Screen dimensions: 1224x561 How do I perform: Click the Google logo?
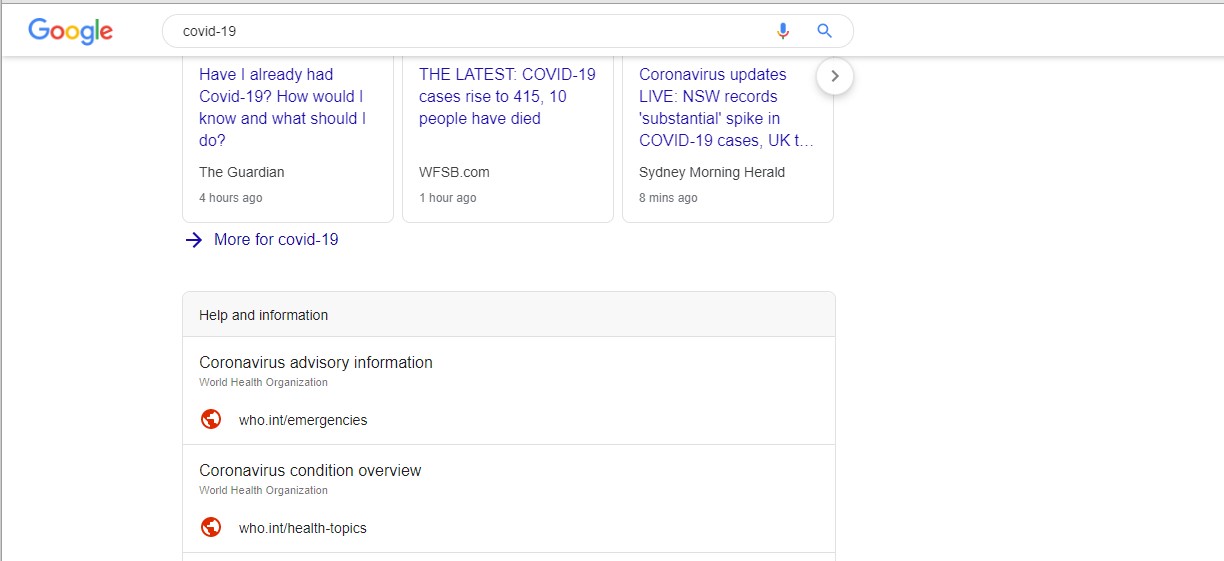(x=70, y=31)
